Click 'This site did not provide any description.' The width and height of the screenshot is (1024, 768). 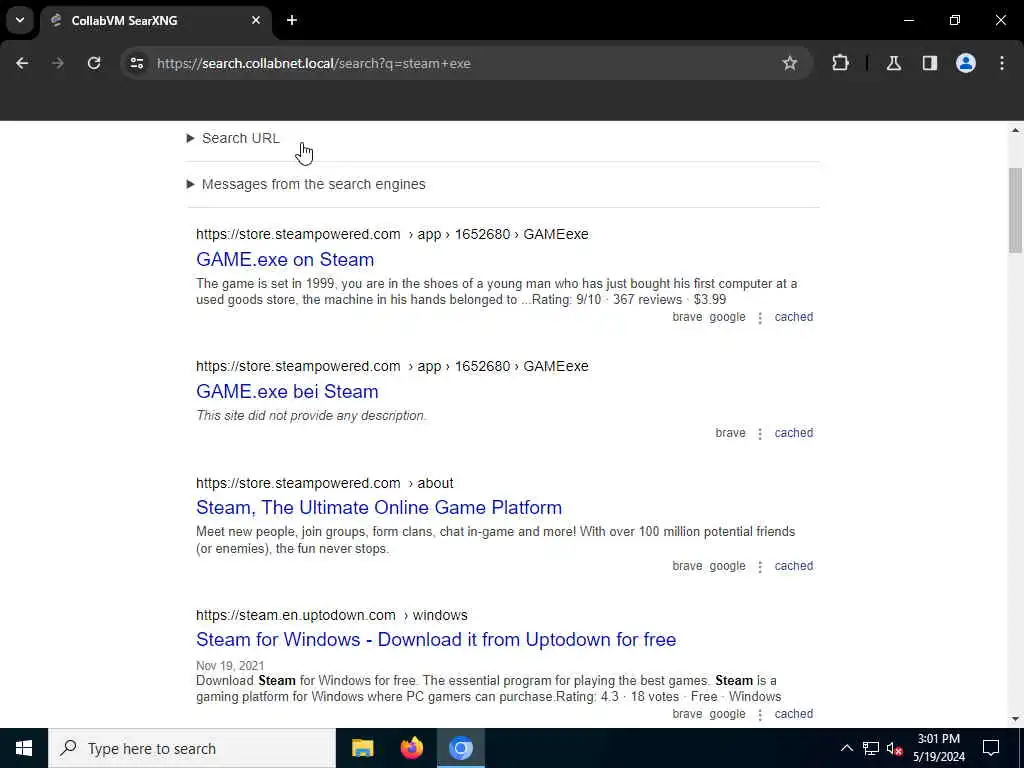311,416
